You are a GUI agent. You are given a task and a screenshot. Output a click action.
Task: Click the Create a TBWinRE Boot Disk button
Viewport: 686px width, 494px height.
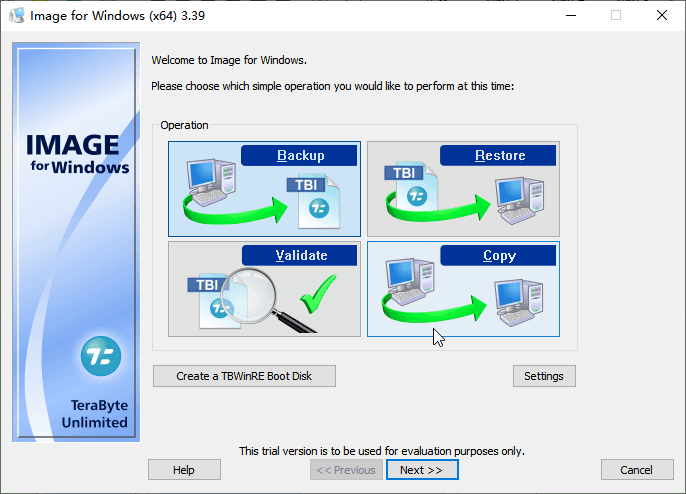(x=244, y=376)
